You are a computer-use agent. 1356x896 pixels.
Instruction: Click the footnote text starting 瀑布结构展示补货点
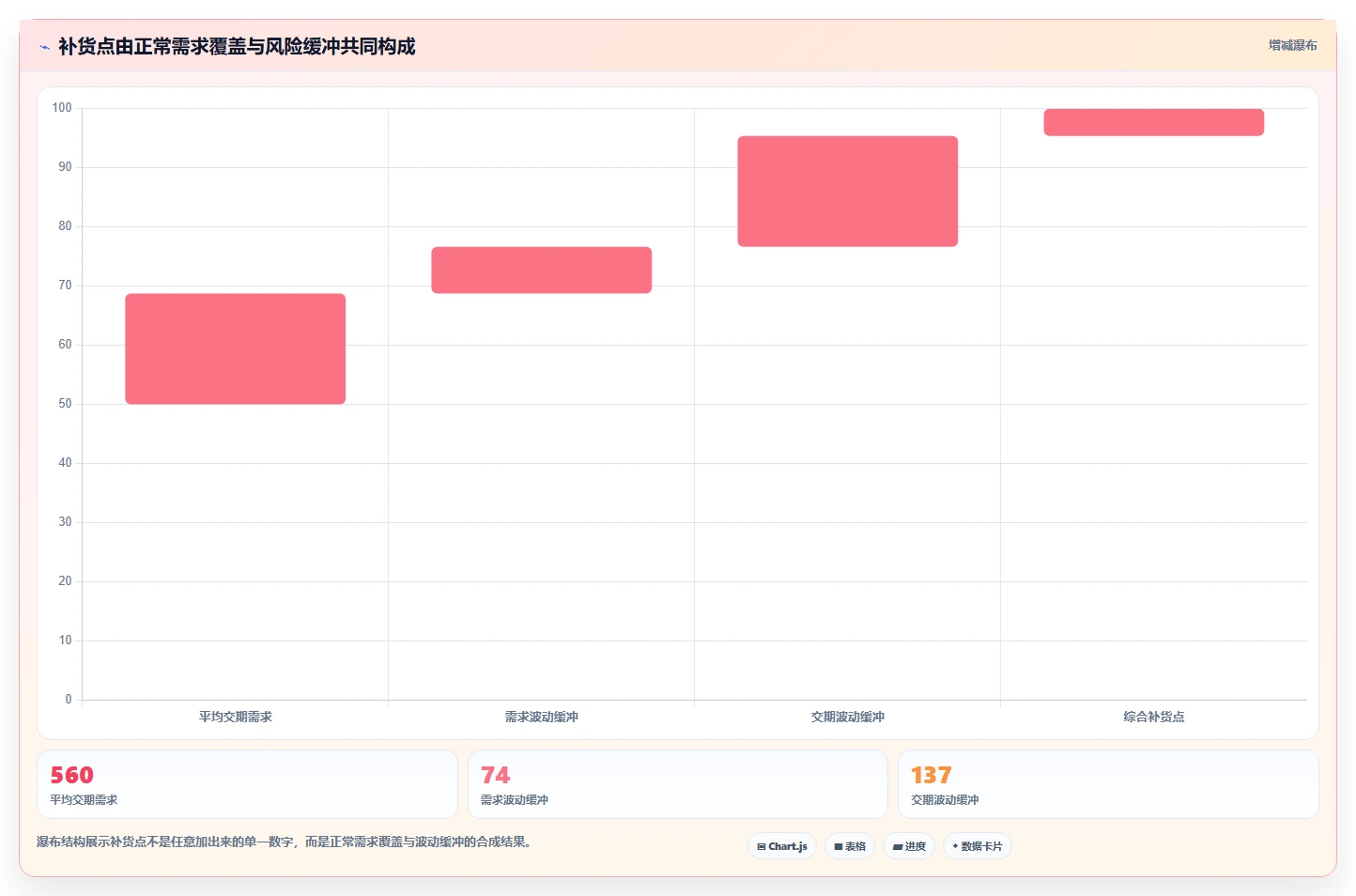click(284, 842)
